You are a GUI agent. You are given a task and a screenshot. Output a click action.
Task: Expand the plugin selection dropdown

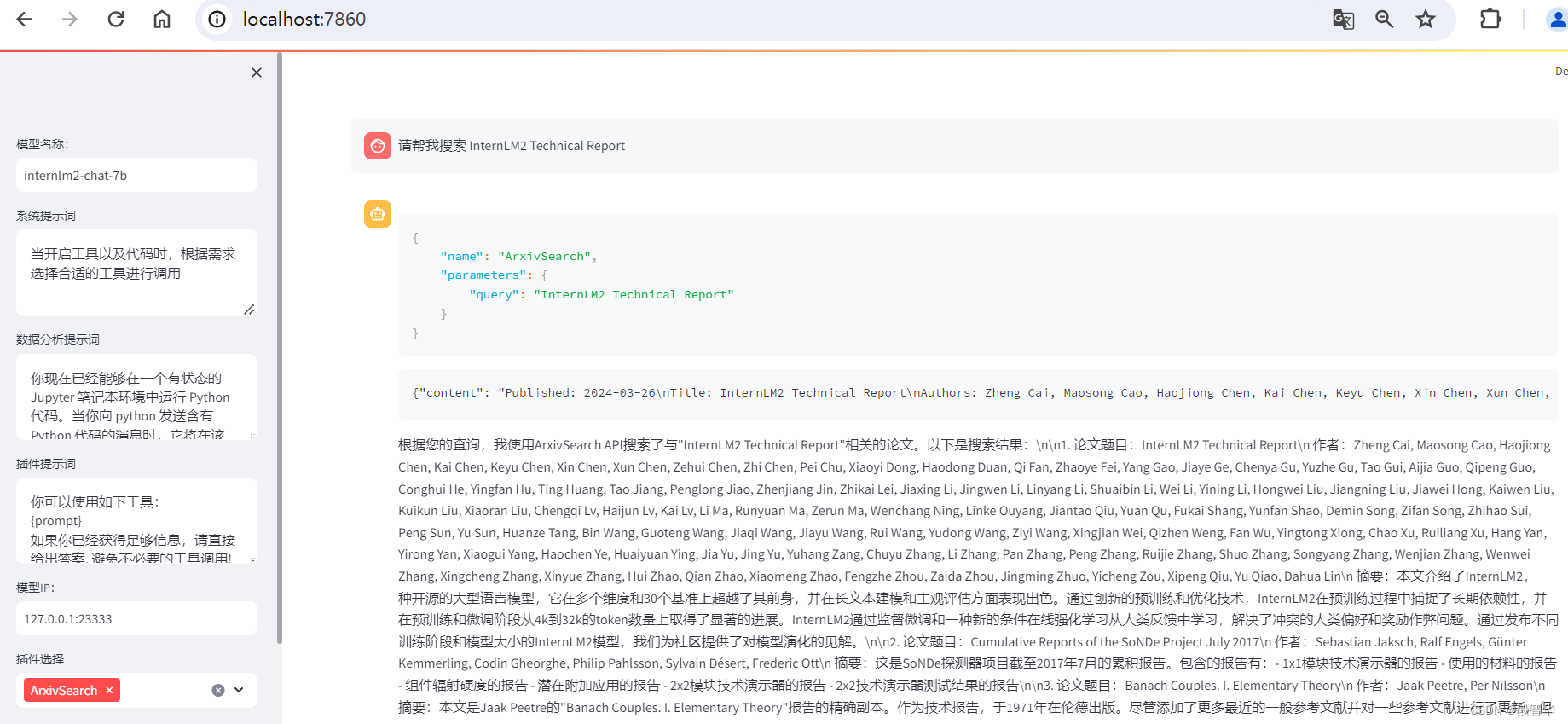[239, 691]
